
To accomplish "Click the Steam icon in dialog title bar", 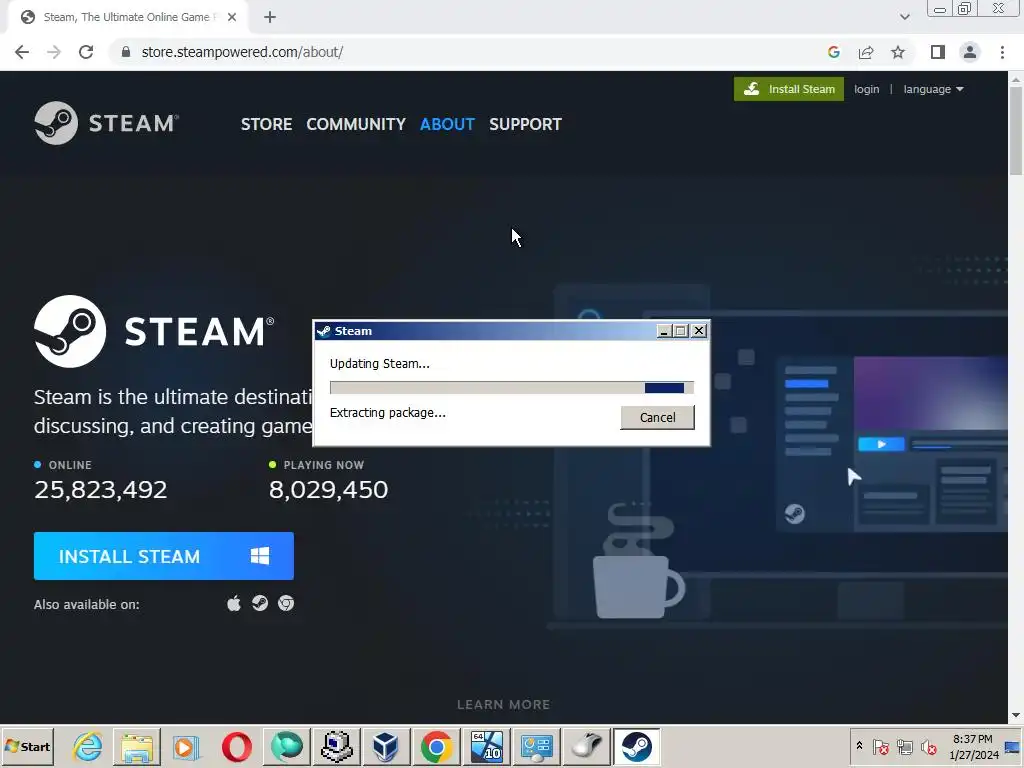I will (323, 331).
